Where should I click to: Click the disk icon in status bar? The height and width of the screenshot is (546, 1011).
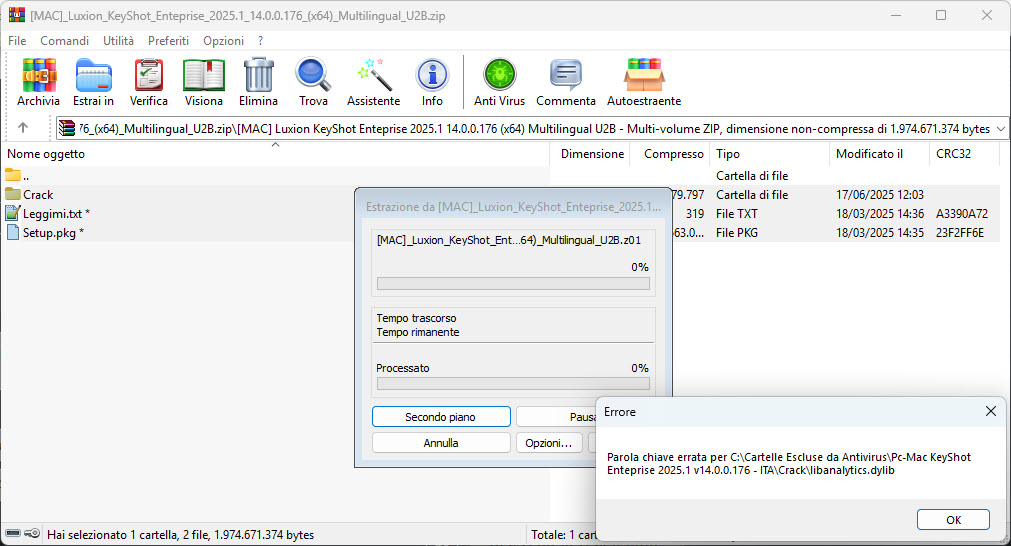13,534
